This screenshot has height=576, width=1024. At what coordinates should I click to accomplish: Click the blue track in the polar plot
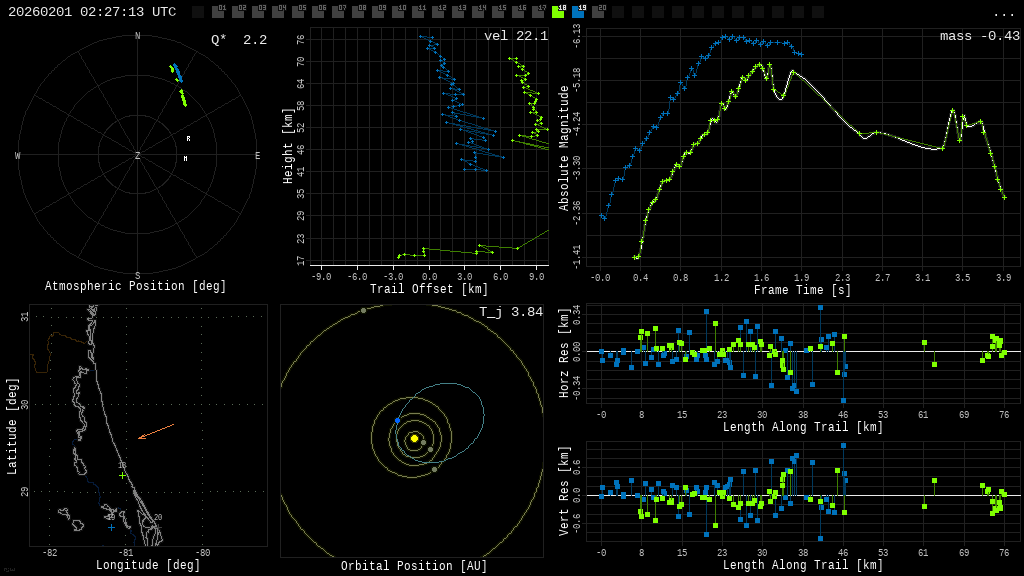point(177,72)
